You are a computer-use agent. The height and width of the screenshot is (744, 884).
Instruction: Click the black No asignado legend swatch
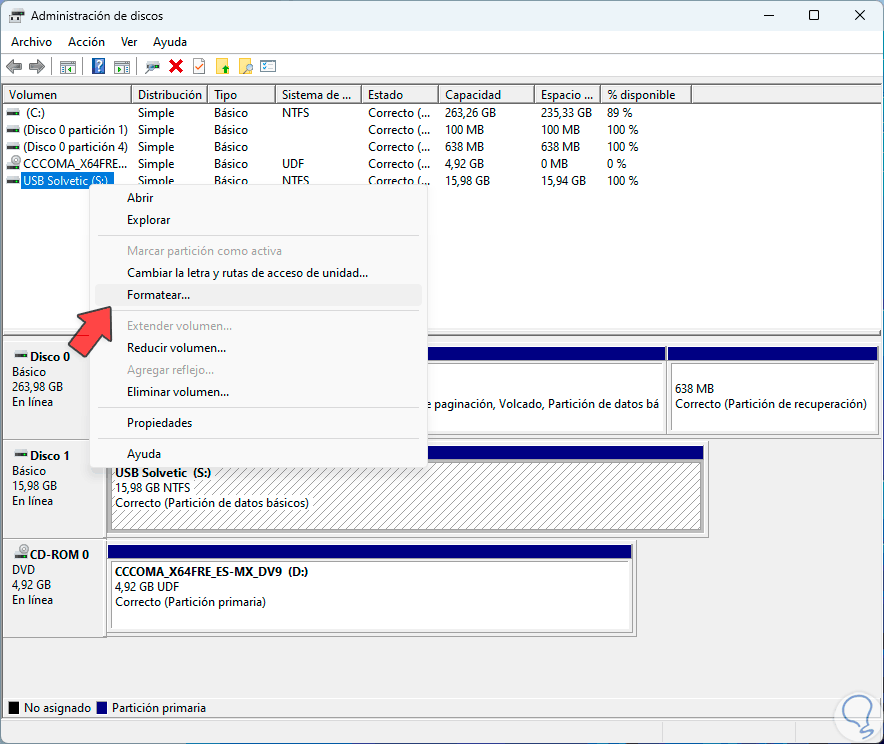tap(14, 708)
